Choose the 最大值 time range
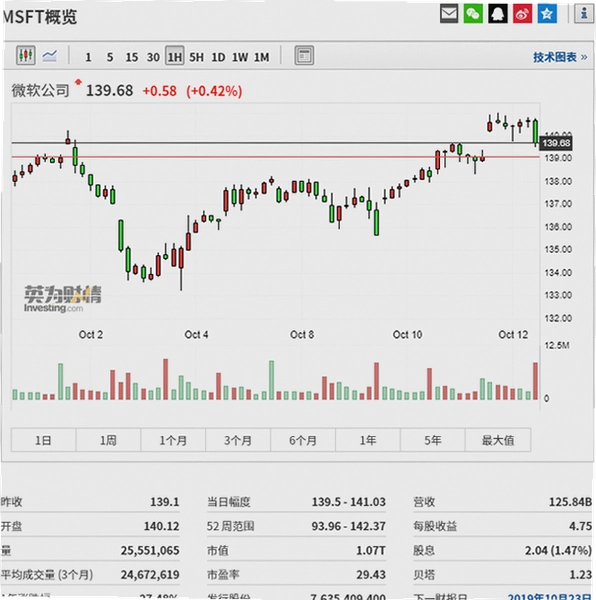The image size is (596, 600). click(498, 440)
